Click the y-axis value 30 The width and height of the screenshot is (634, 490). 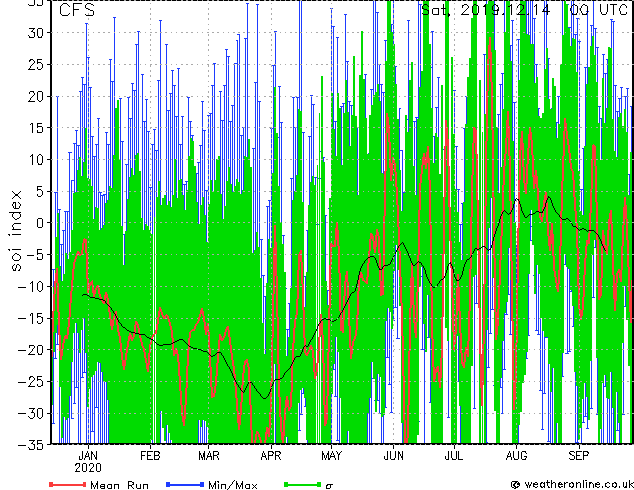[36, 33]
